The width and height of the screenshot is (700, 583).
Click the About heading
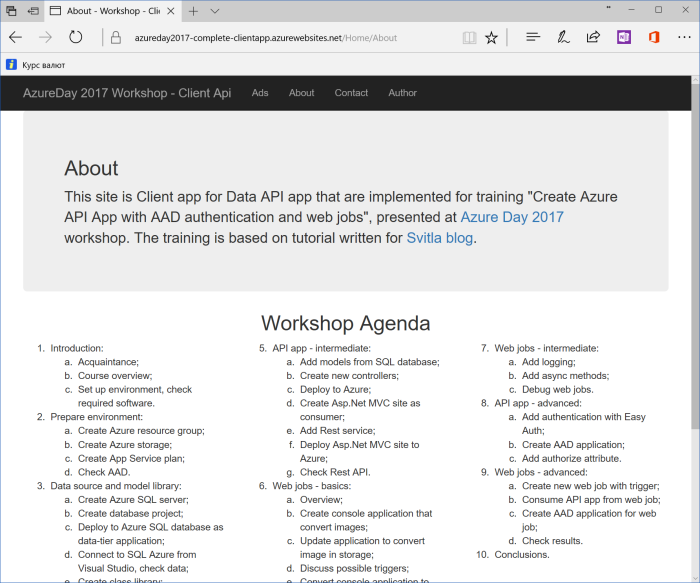(91, 168)
